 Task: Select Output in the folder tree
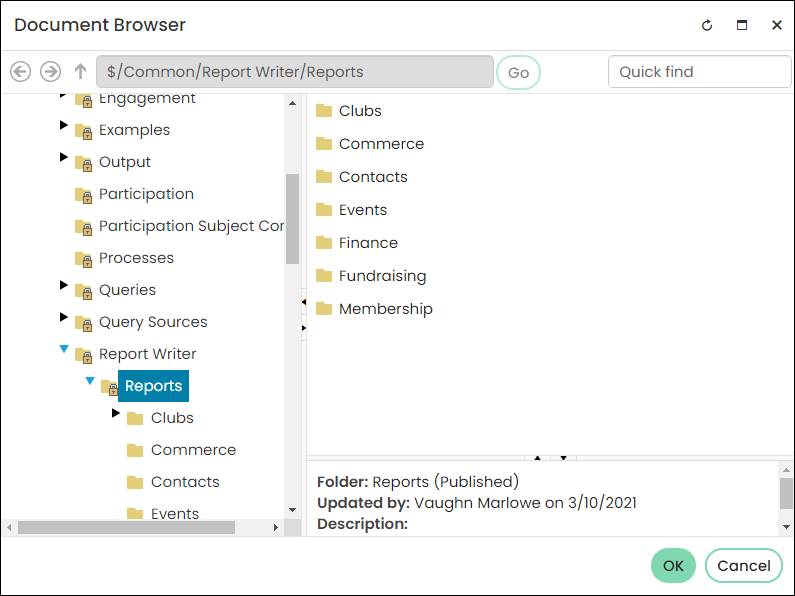tap(125, 162)
